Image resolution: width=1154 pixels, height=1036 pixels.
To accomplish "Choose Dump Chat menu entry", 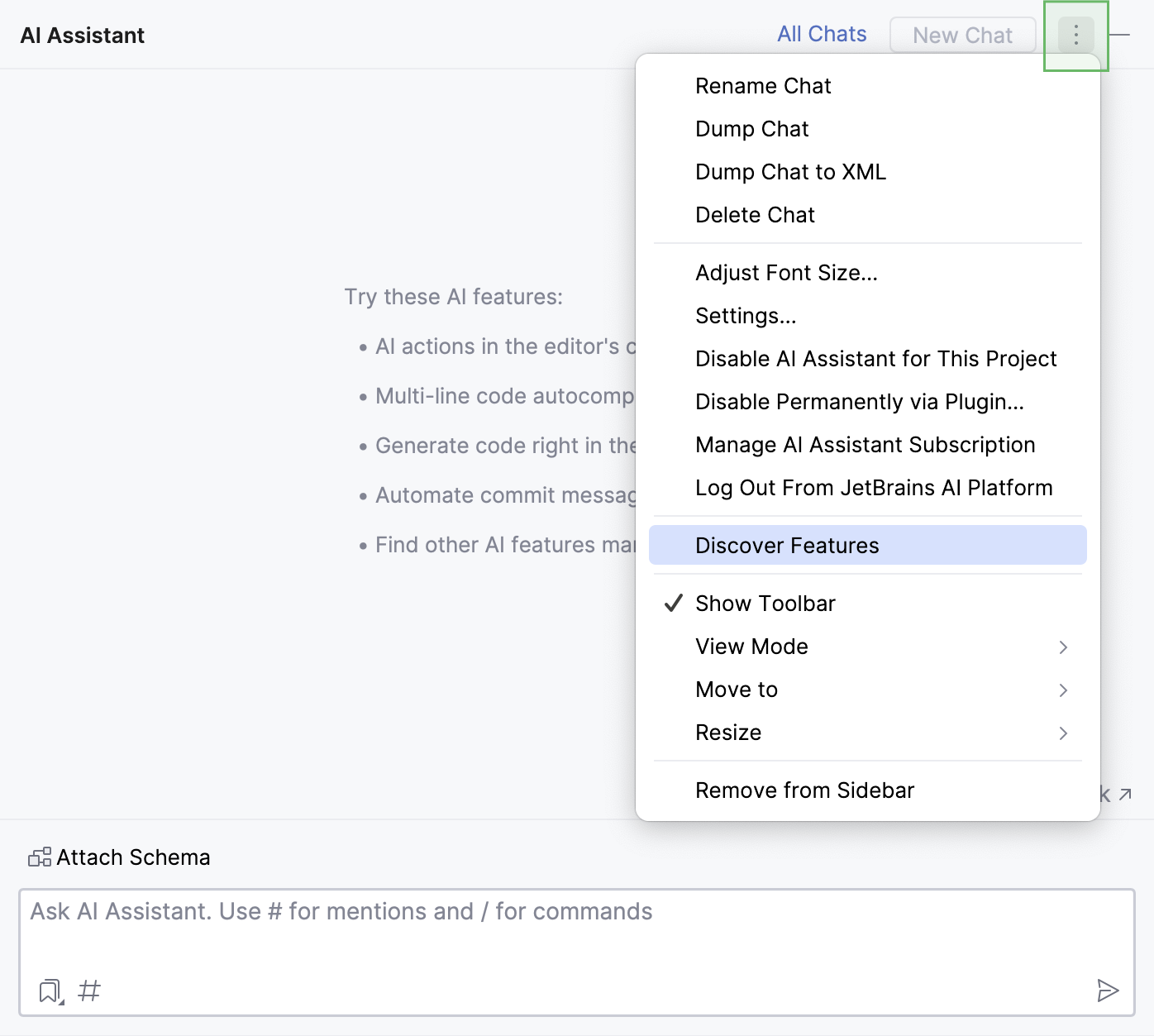I will point(868,129).
